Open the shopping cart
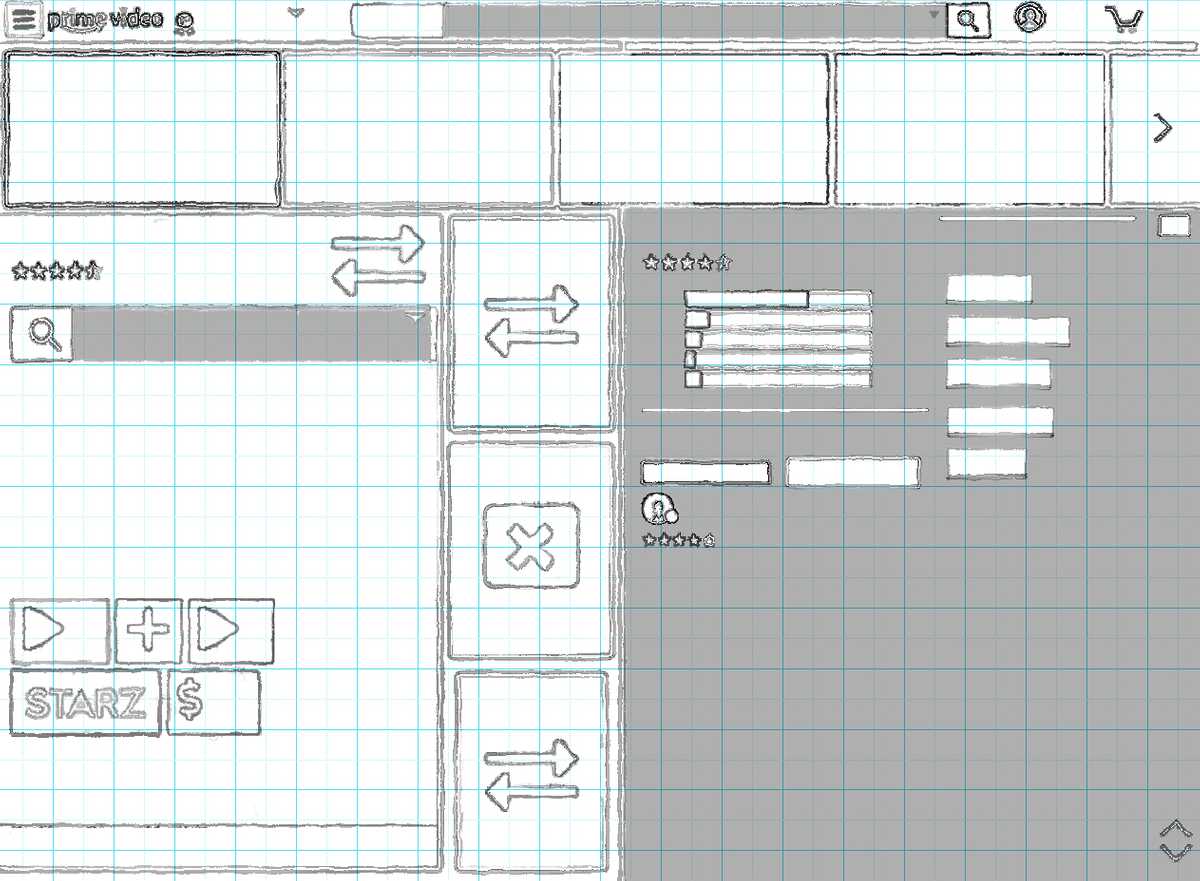Viewport: 1200px width, 881px height. tap(1122, 18)
